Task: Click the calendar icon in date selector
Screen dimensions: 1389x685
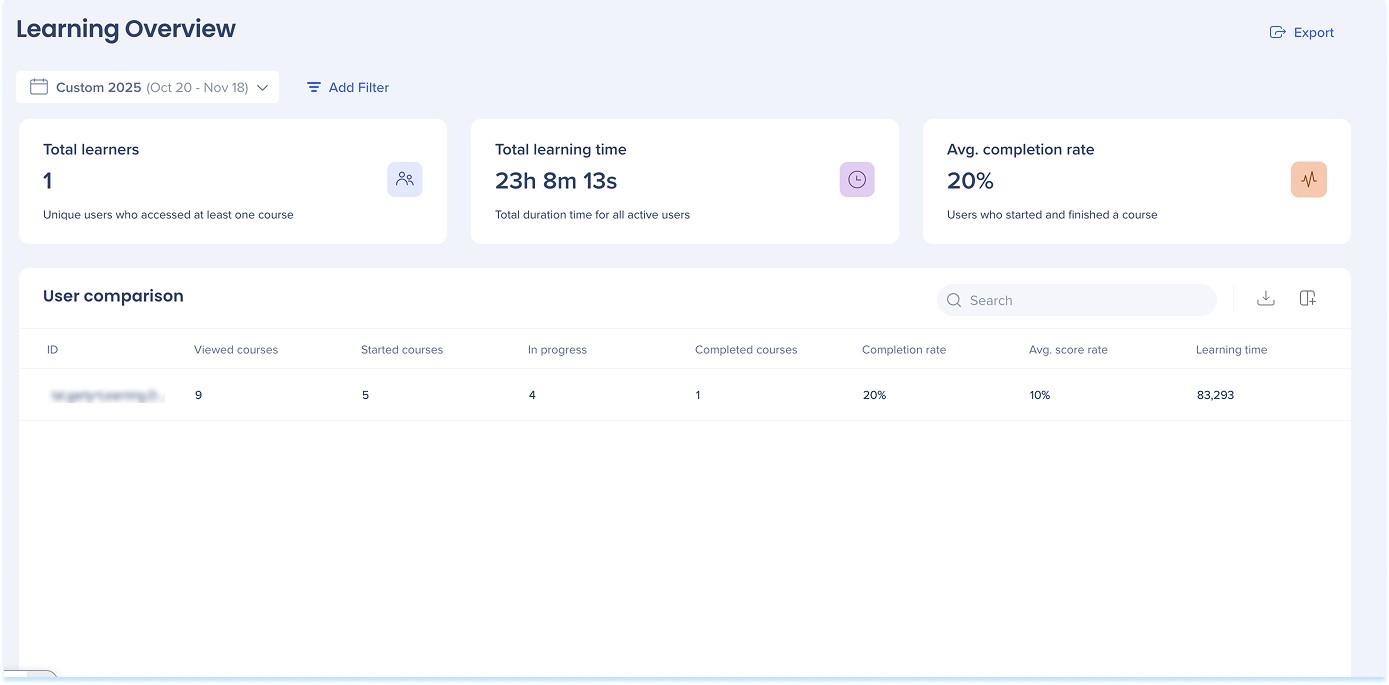Action: (39, 87)
